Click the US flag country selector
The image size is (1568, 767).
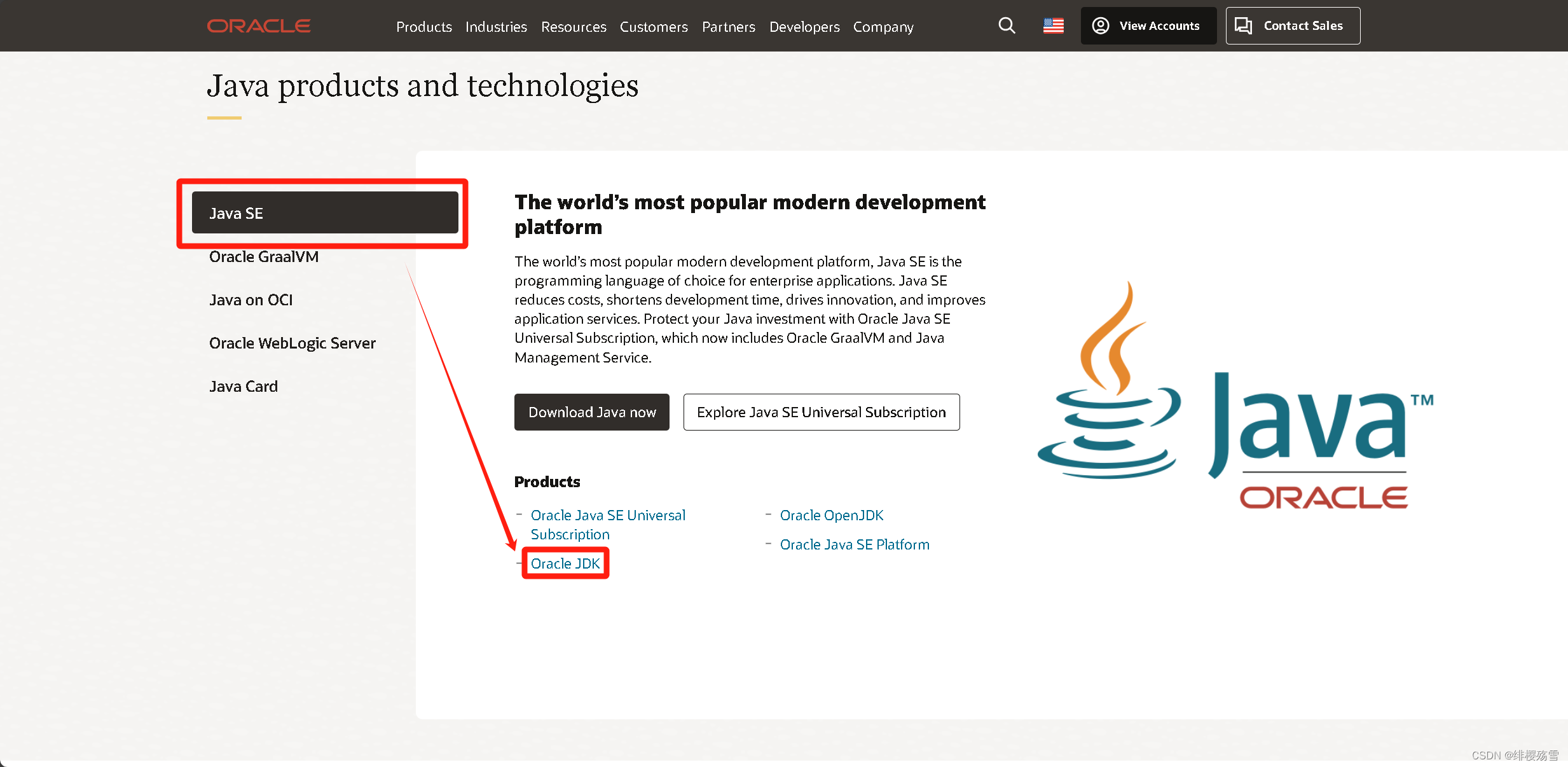tap(1054, 26)
